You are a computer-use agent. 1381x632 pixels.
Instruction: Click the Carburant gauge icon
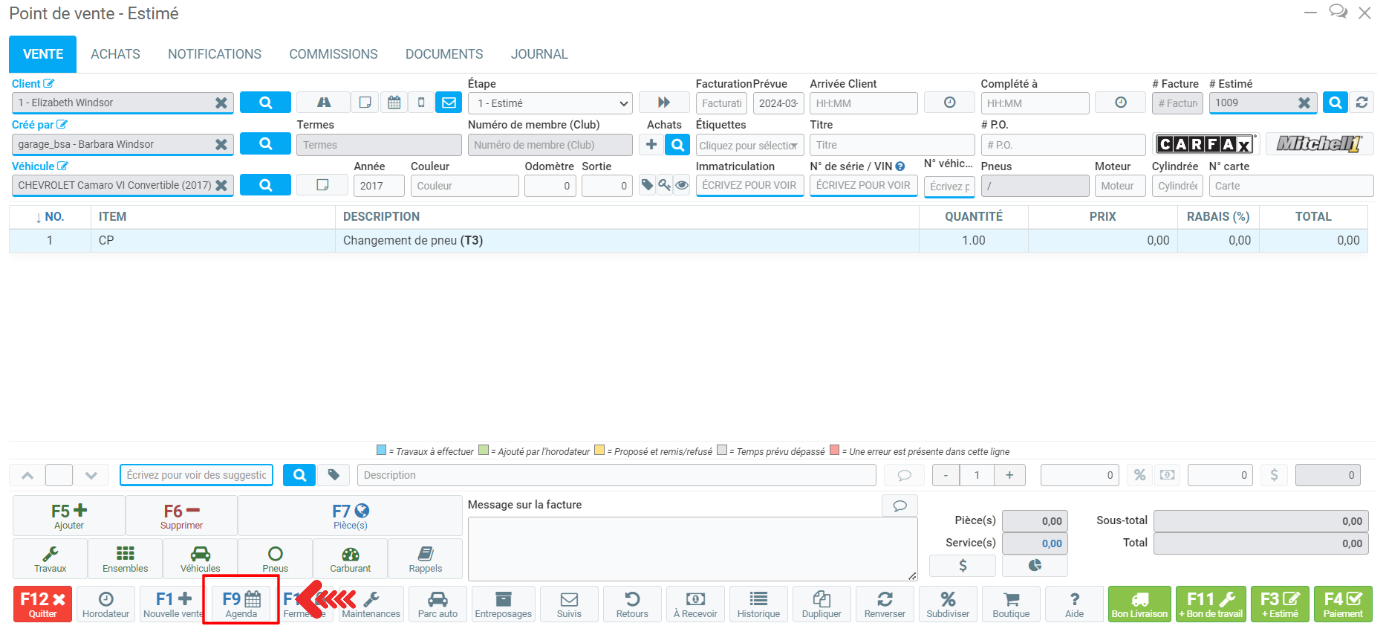[350, 558]
